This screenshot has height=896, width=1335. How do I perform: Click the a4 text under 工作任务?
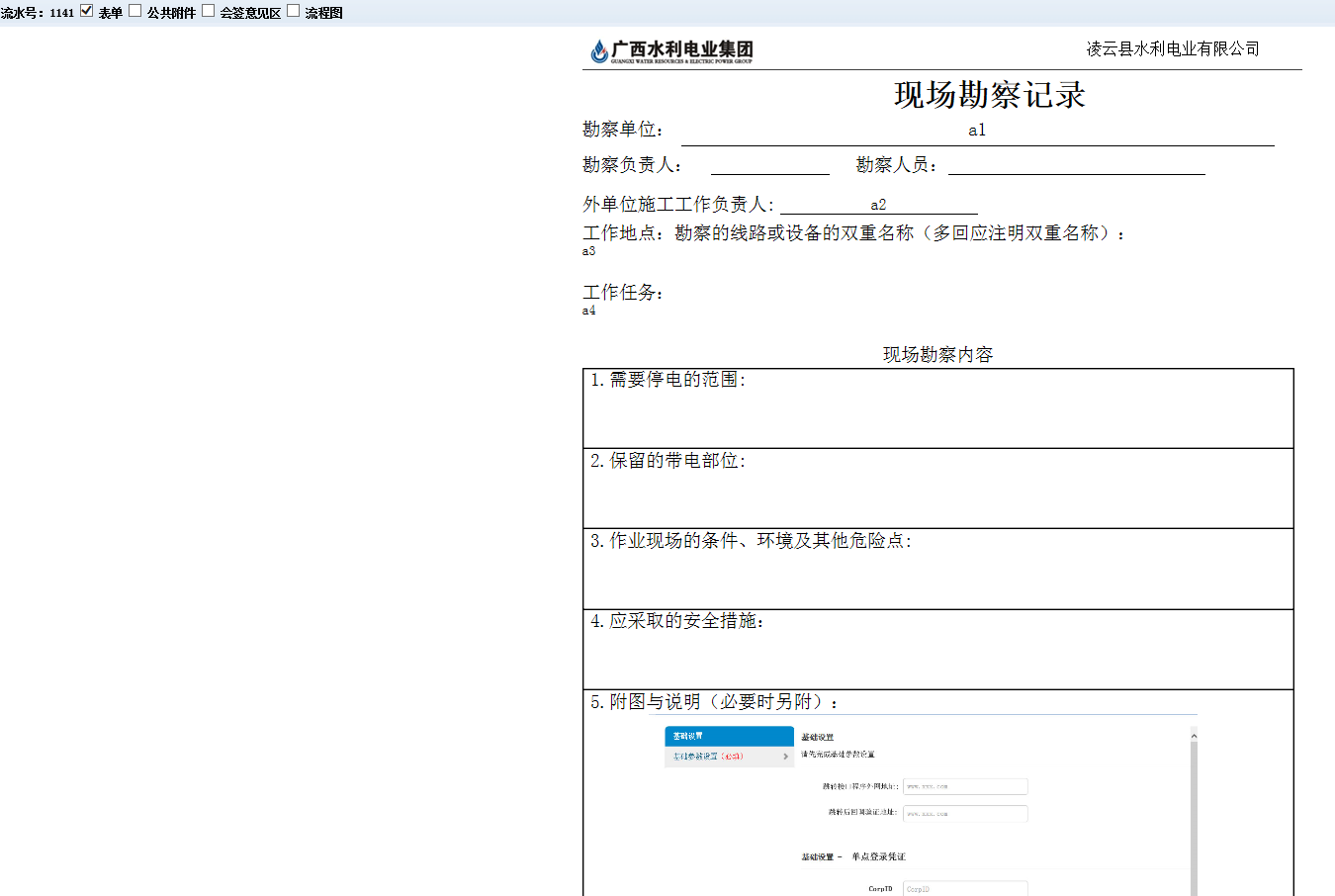pos(589,311)
